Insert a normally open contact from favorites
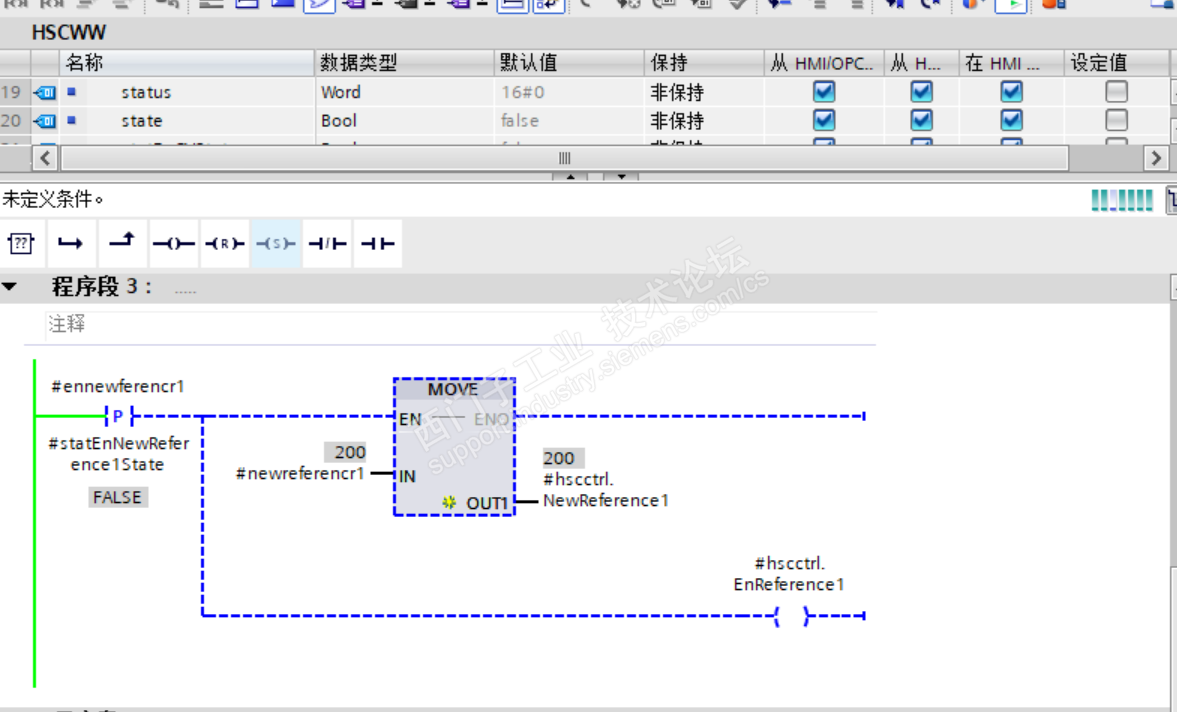The height and width of the screenshot is (712, 1177). tap(378, 243)
